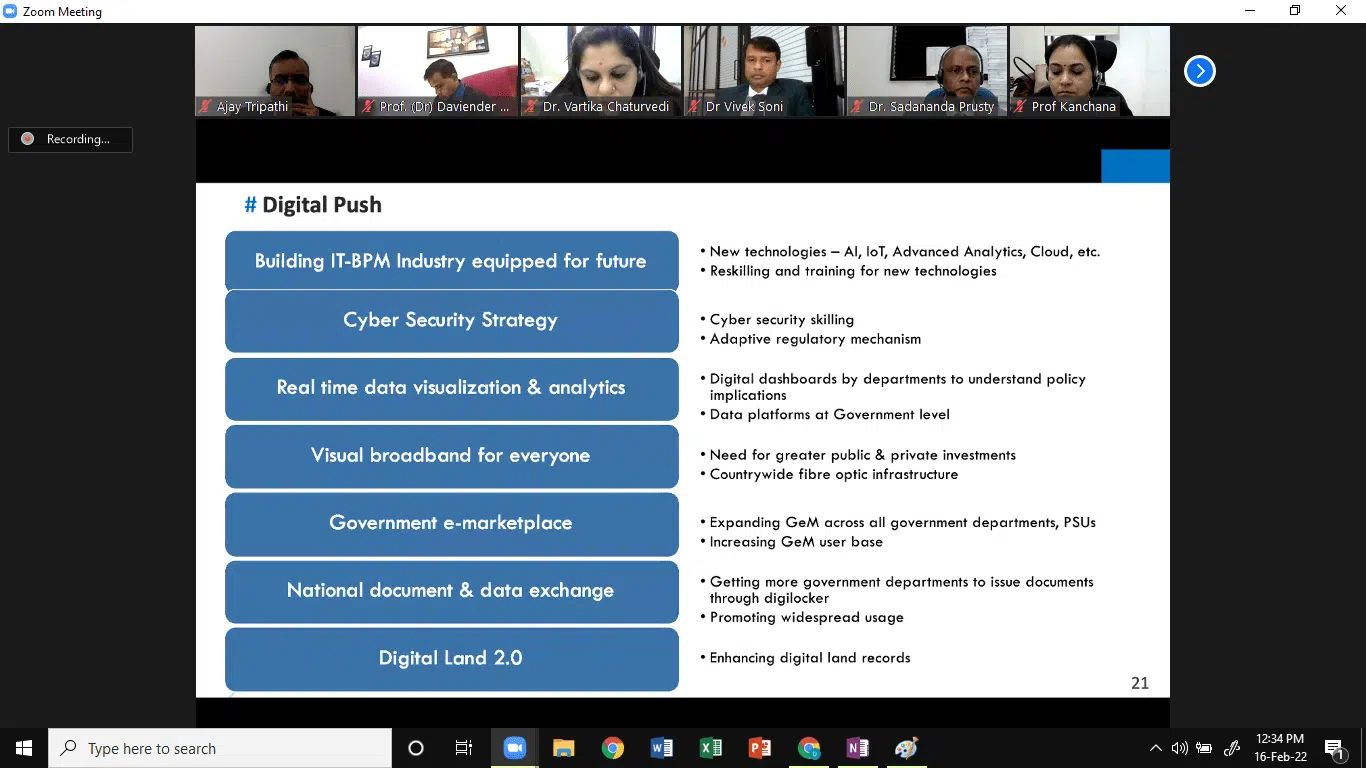1366x768 pixels.
Task: Open File Explorer in the taskbar
Action: tap(564, 748)
